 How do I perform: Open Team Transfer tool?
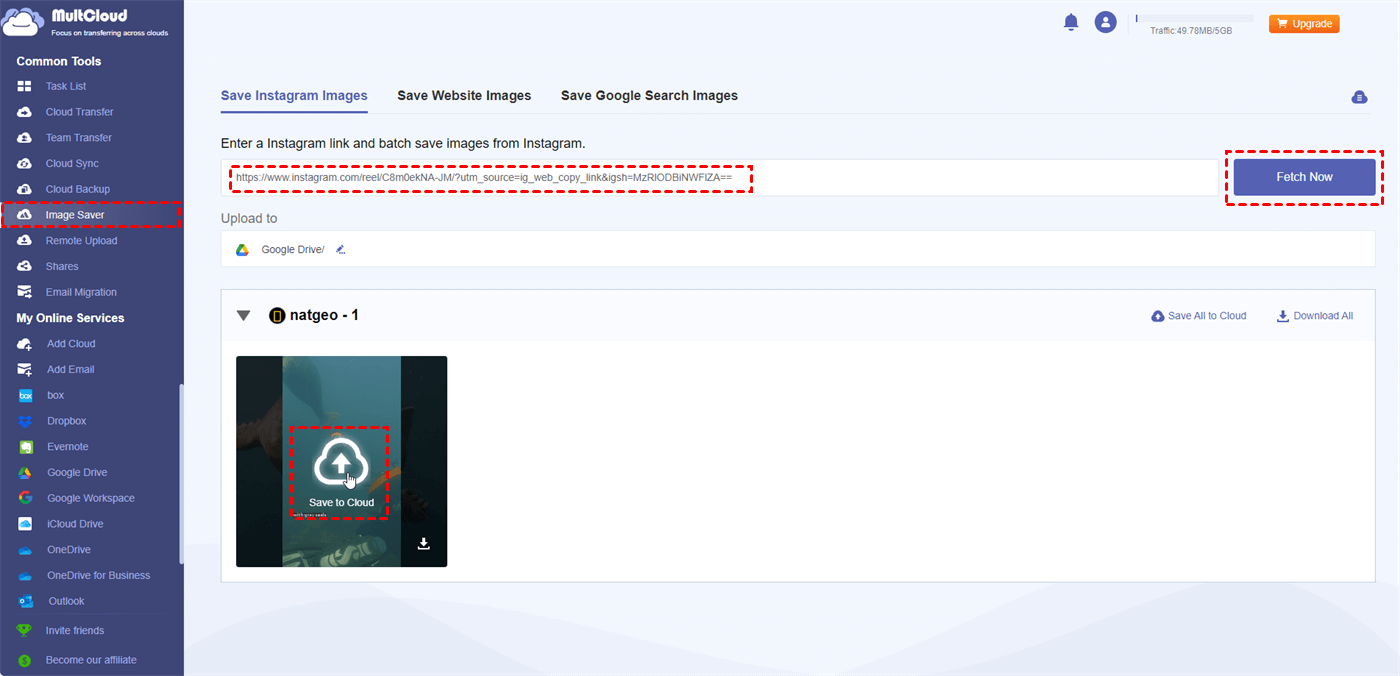click(79, 138)
